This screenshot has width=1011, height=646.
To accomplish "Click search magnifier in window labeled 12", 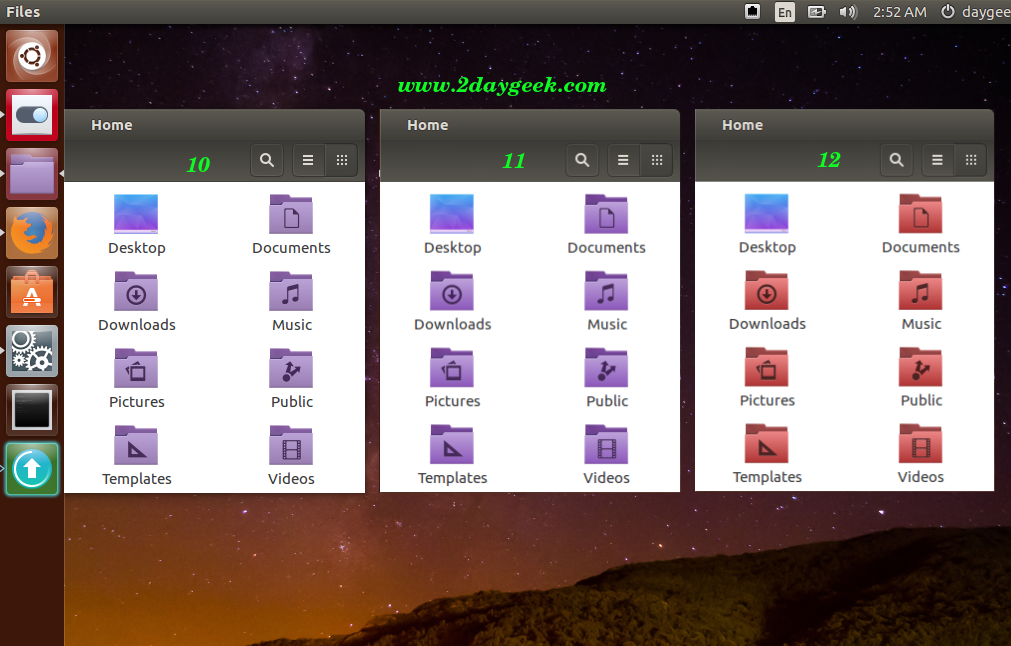I will (x=897, y=160).
